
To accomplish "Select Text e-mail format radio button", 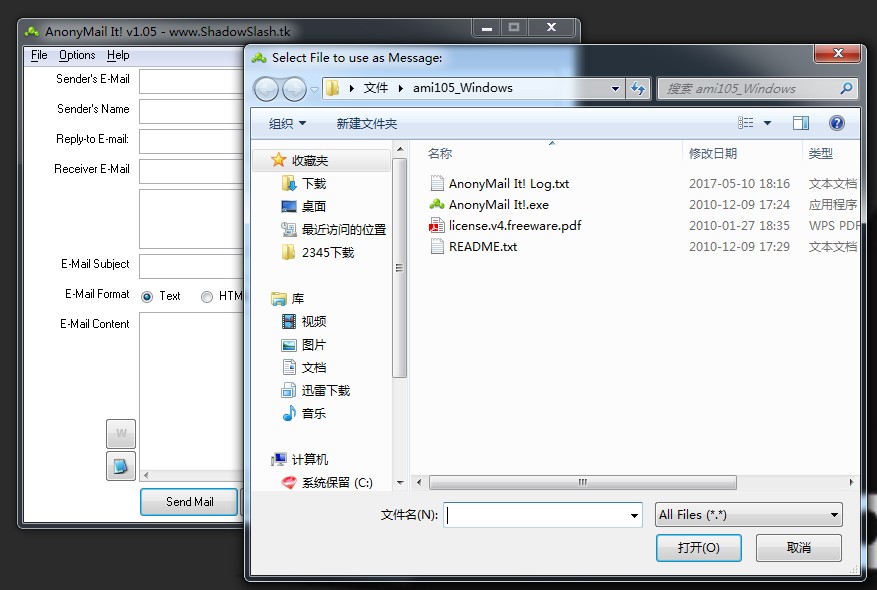I will [x=147, y=296].
